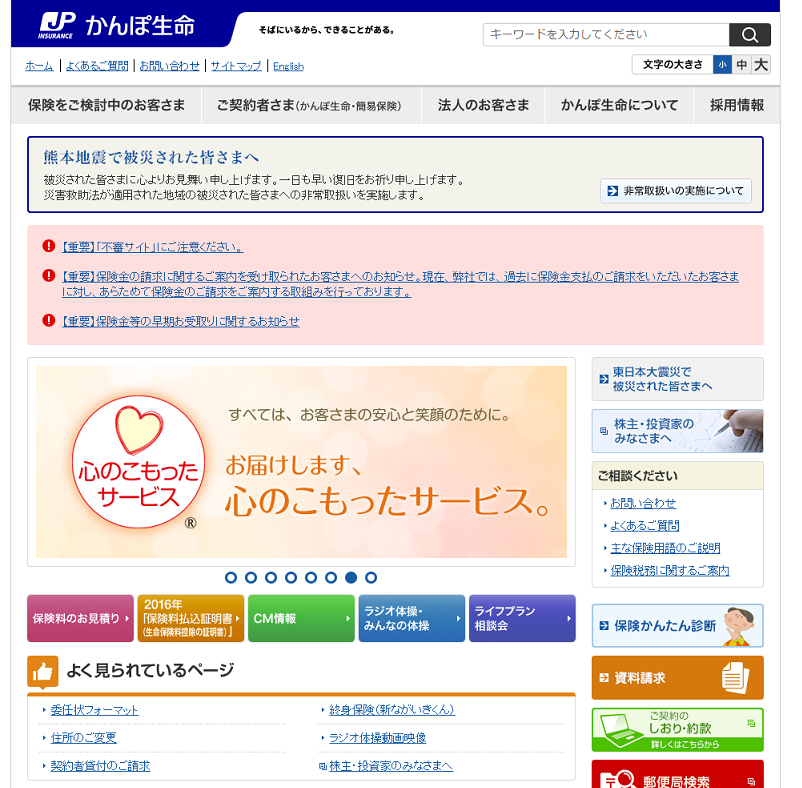Select fifth carousel dot

310,577
